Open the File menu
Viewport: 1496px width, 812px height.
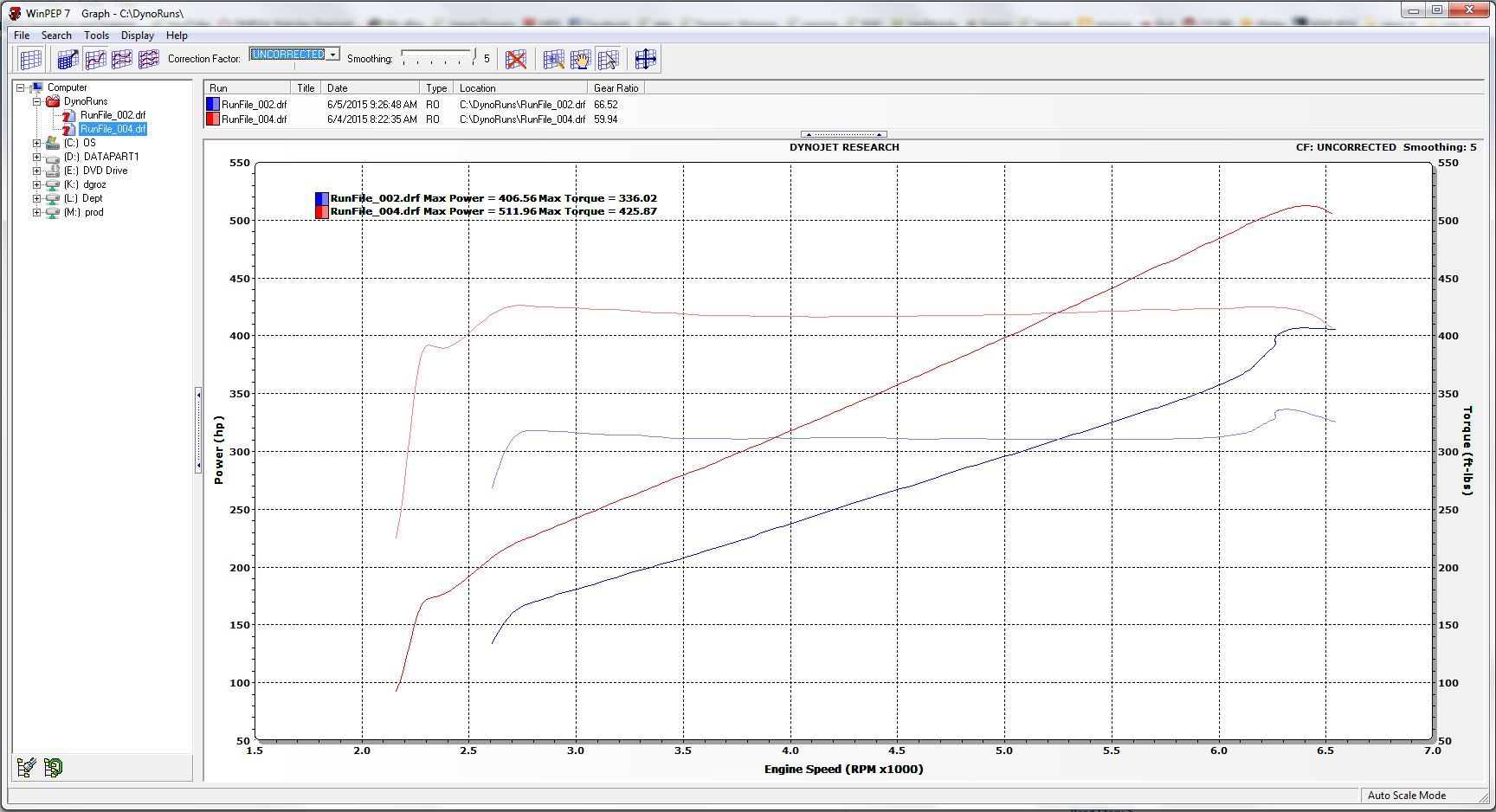pyautogui.click(x=22, y=35)
